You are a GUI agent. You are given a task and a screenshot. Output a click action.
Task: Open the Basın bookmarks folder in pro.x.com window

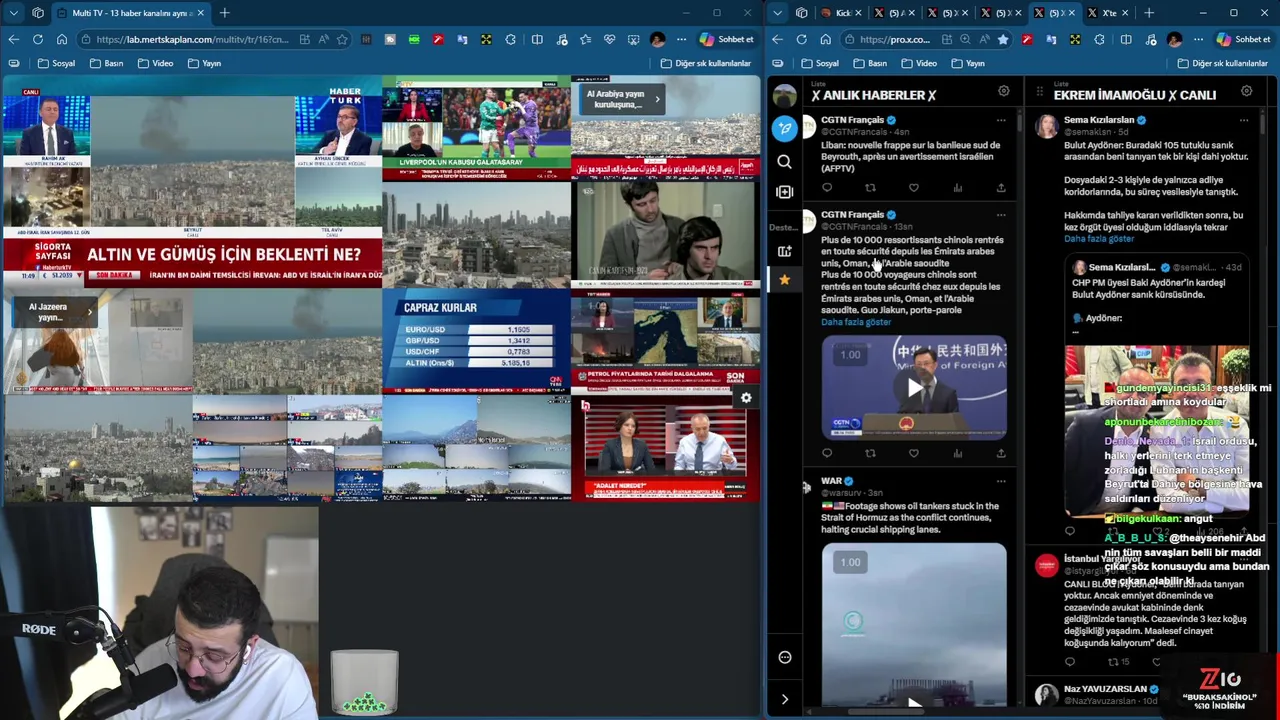click(x=870, y=63)
